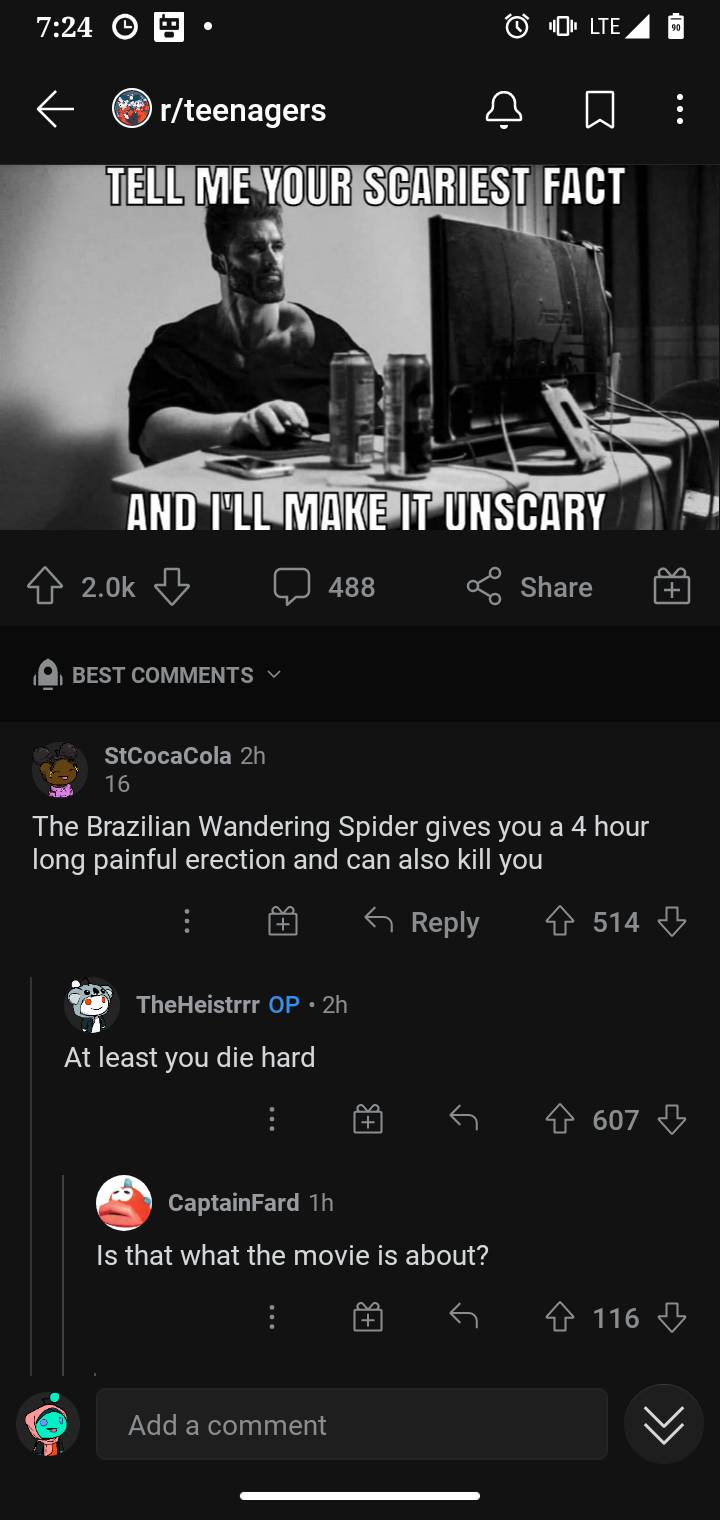This screenshot has height=1520, width=720.
Task: Open the post's three-dot overflow menu
Action: [679, 110]
